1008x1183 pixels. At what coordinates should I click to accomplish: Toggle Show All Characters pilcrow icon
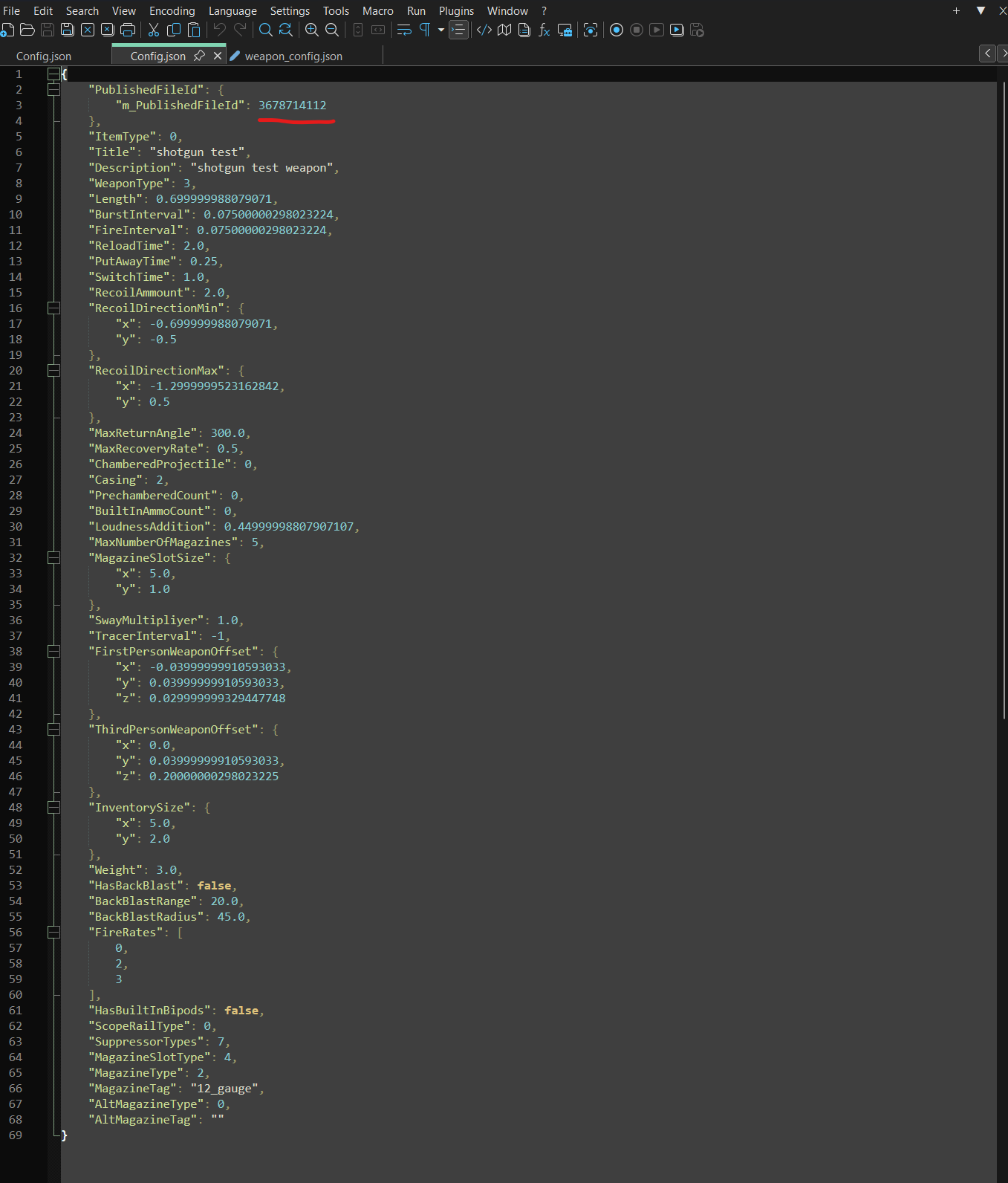(x=425, y=30)
